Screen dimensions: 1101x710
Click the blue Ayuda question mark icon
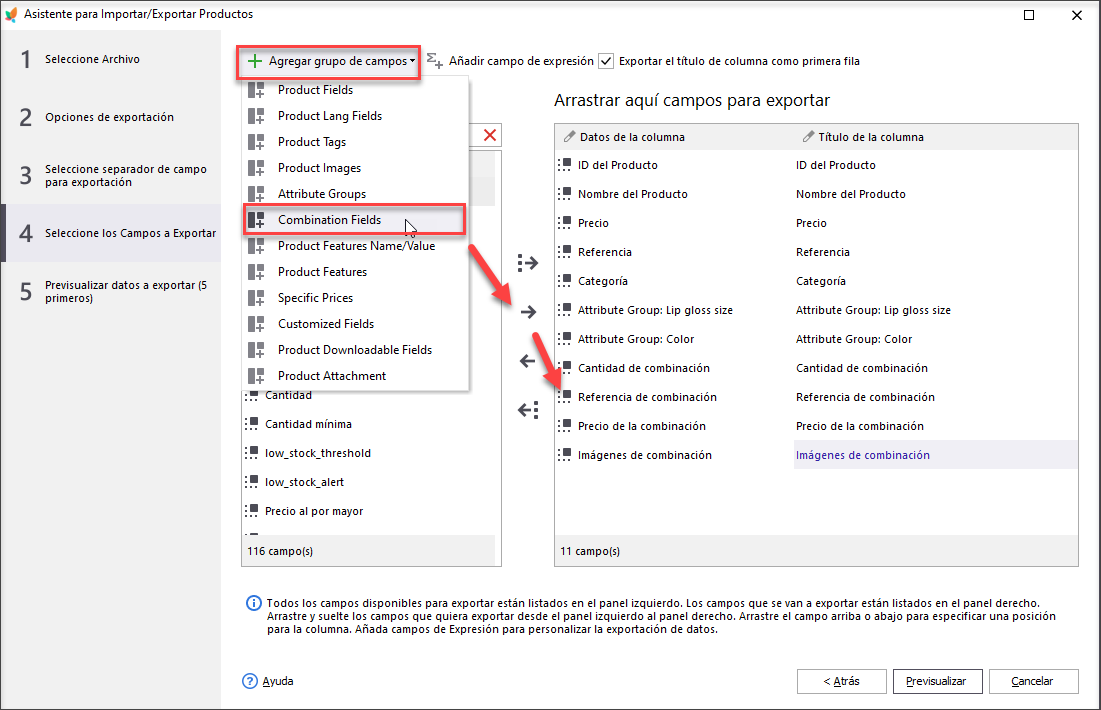[250, 681]
